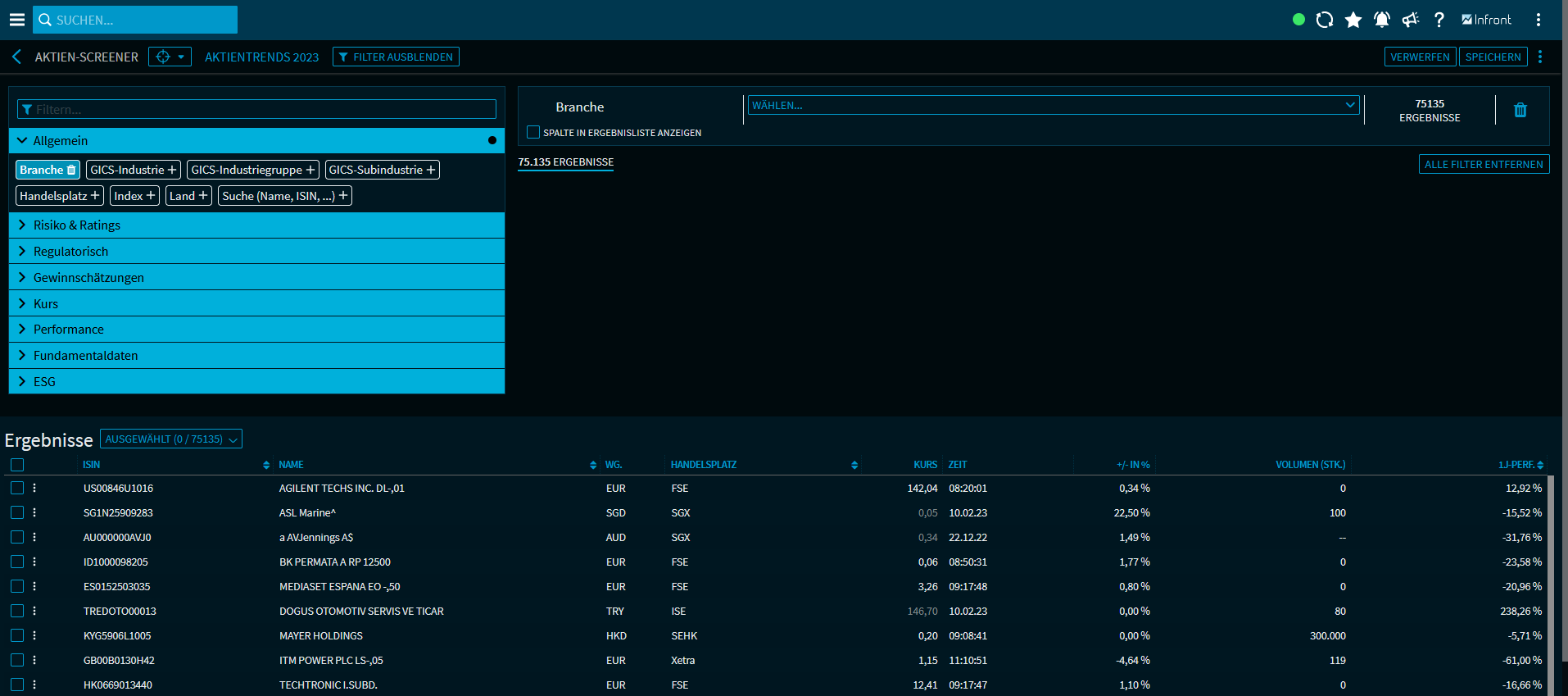
Task: Open help question mark icon
Action: (x=1439, y=20)
